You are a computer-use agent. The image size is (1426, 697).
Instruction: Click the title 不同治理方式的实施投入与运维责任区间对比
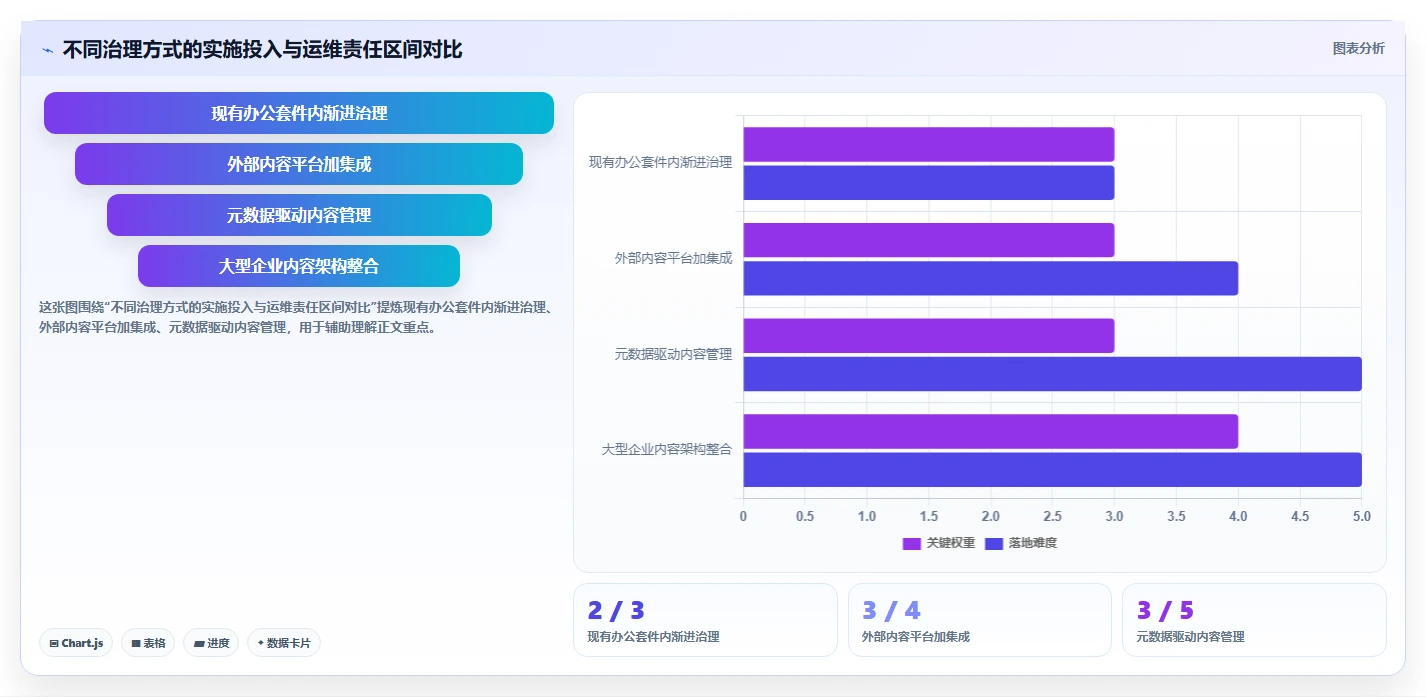pyautogui.click(x=262, y=49)
